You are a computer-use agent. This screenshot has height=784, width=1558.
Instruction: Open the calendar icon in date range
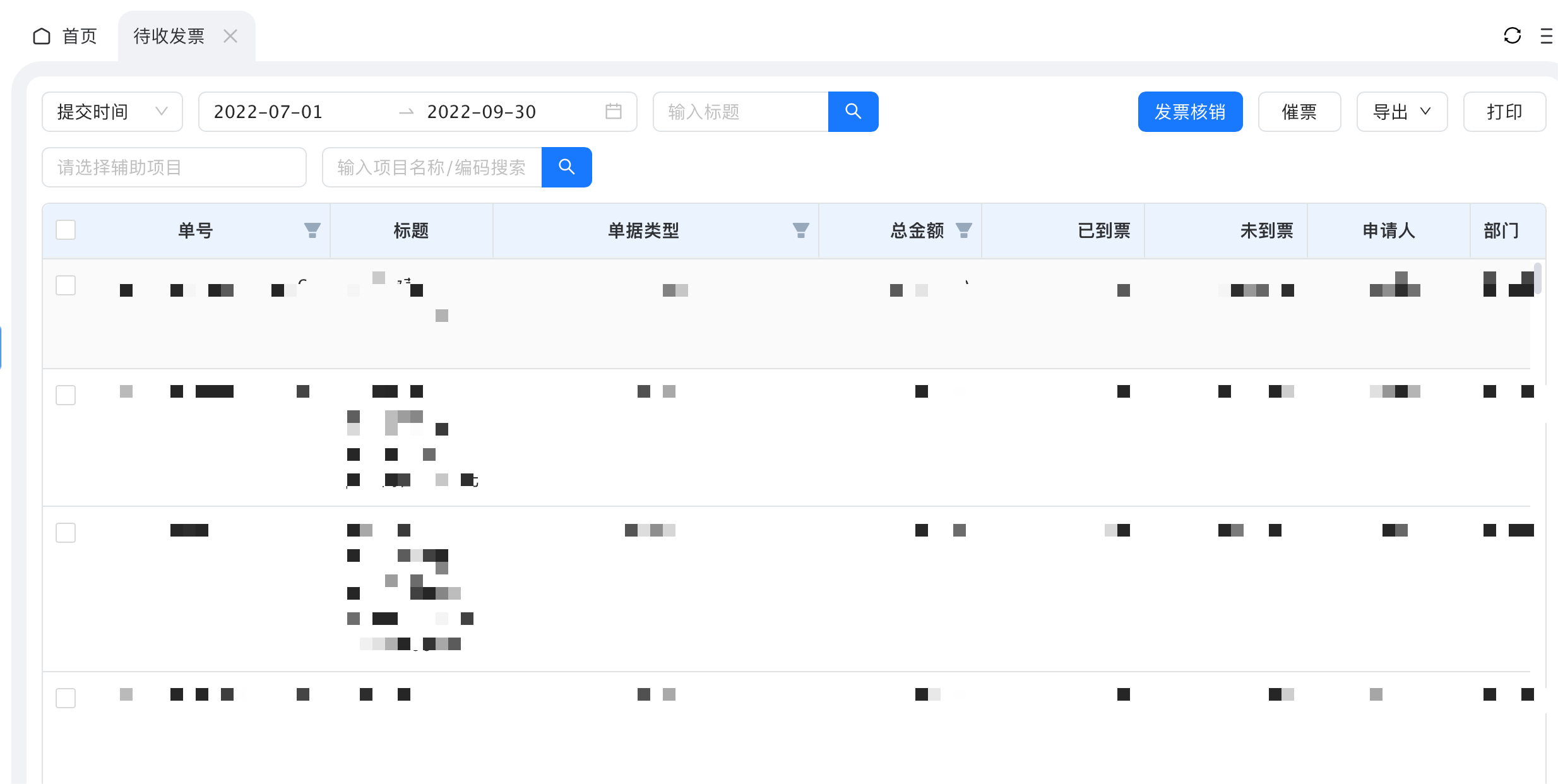(613, 112)
